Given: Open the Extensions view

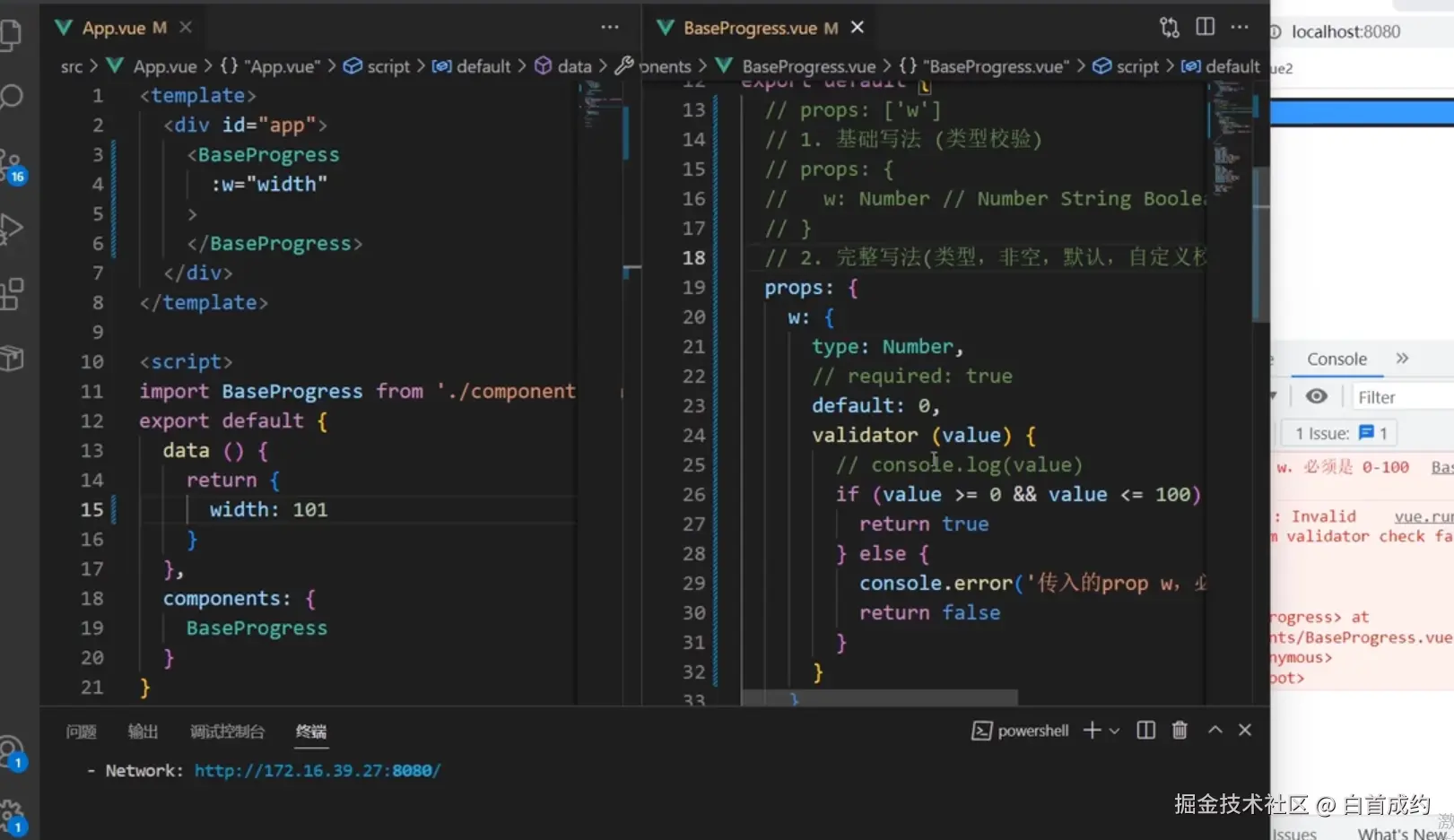Looking at the screenshot, I should (11, 294).
